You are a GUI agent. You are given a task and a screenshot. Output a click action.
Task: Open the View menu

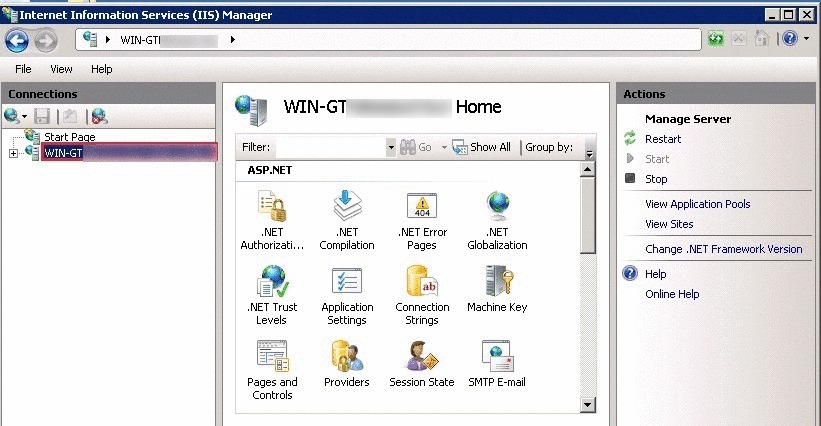click(x=61, y=69)
